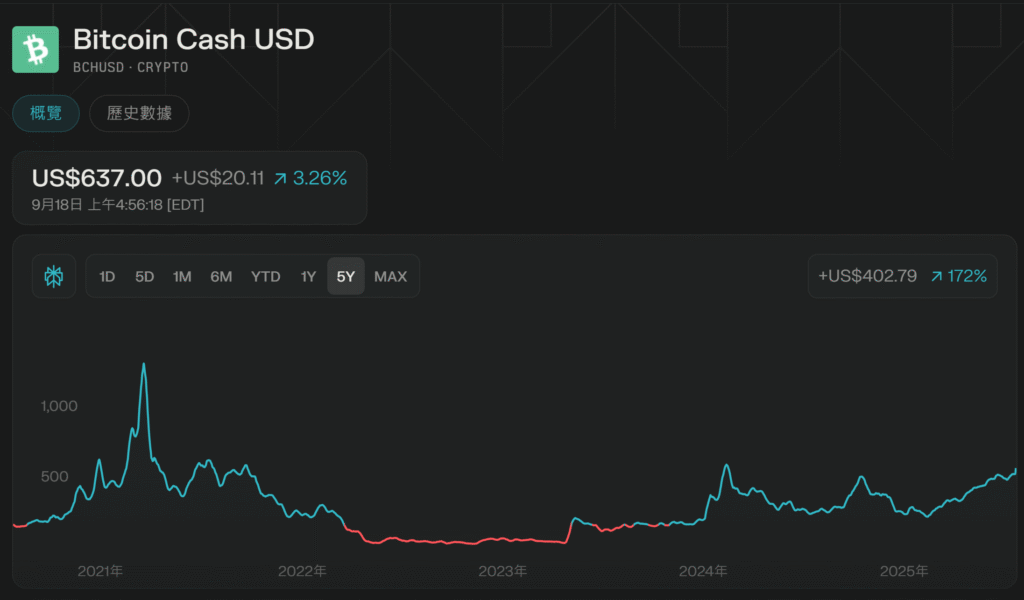Click the active 5Y range button
Screen dimensions: 1024x600
point(346,277)
